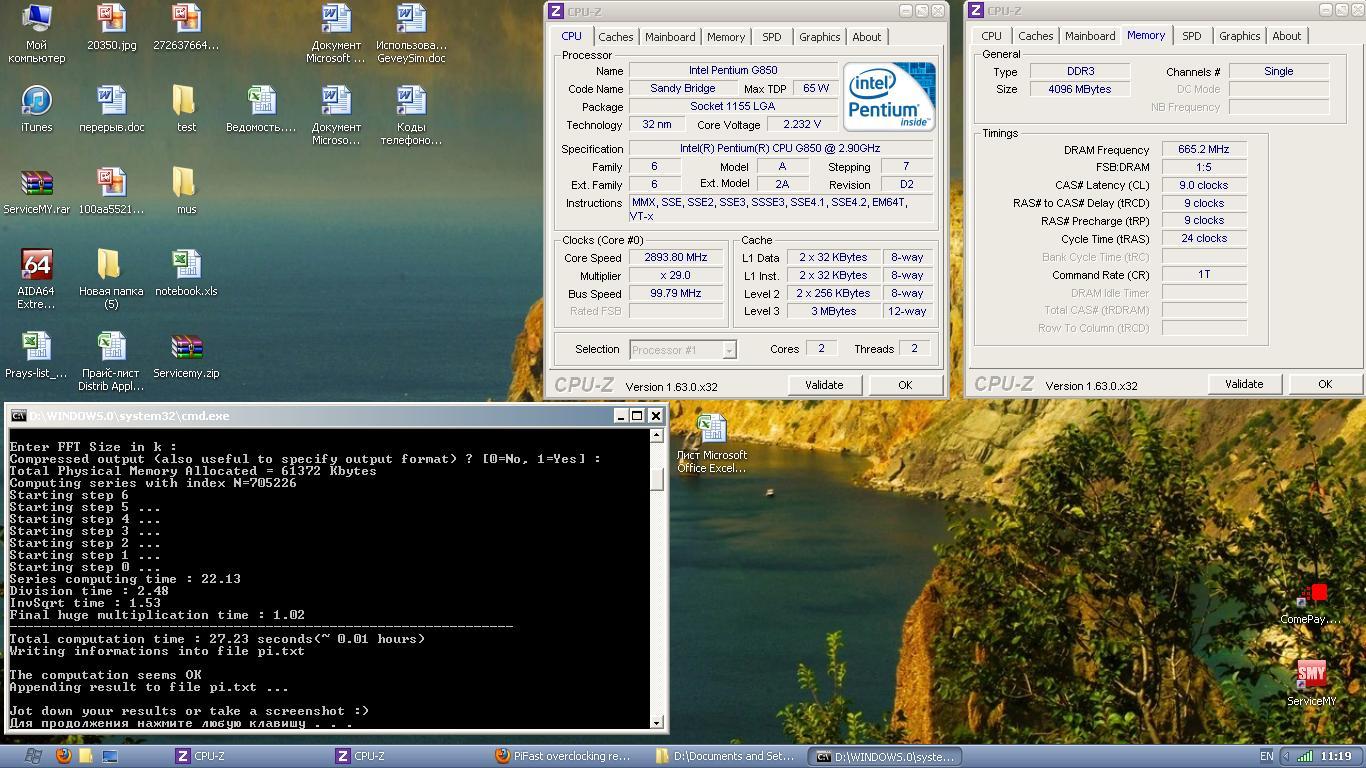
Task: Click the processor name Intel Pentium G850
Action: 733,71
